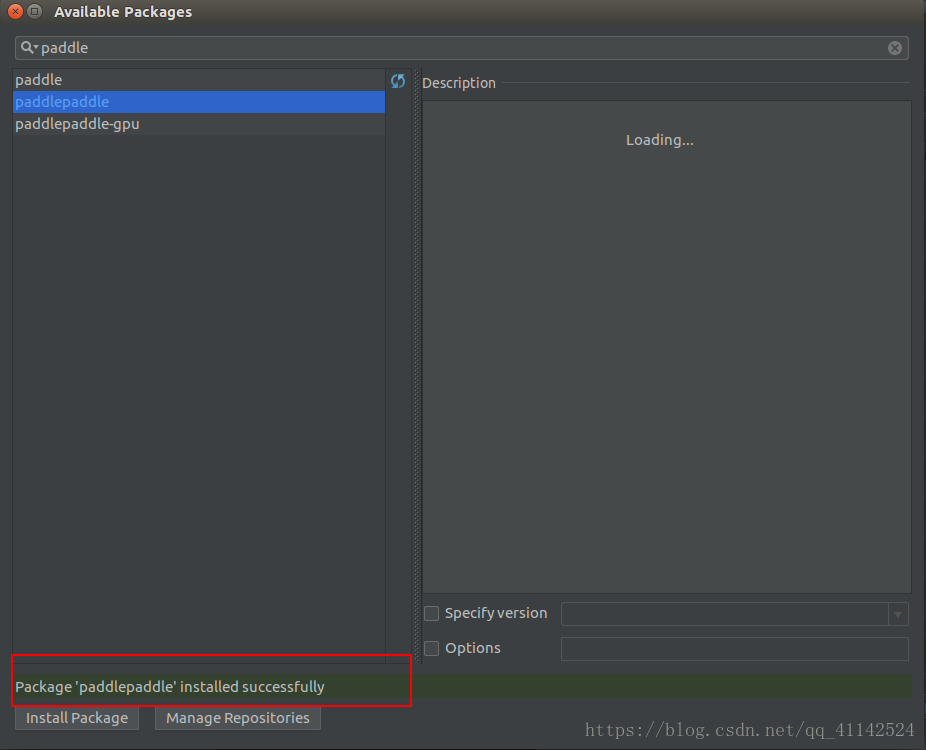This screenshot has width=926, height=750.
Task: Click the window button beside the close button
Action: [35, 11]
